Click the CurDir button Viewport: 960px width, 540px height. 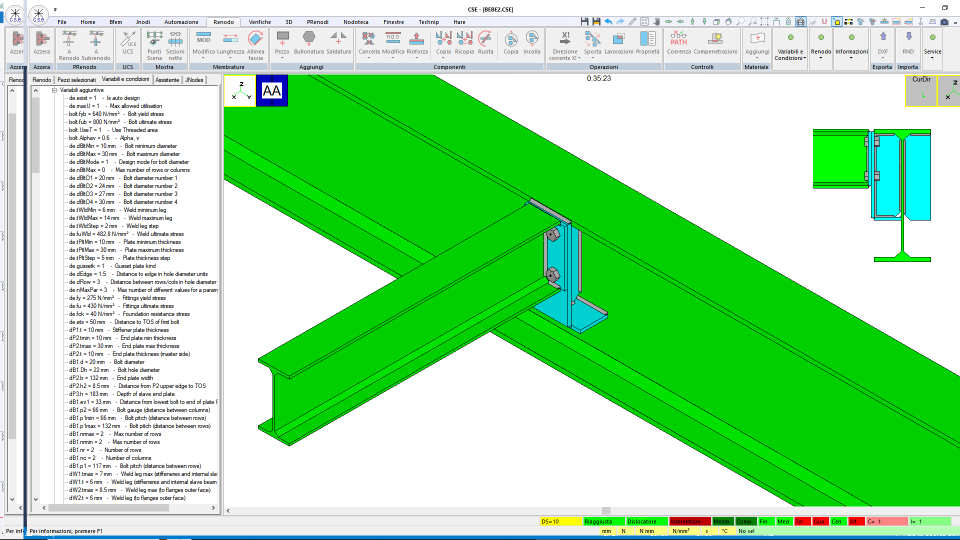(x=921, y=91)
